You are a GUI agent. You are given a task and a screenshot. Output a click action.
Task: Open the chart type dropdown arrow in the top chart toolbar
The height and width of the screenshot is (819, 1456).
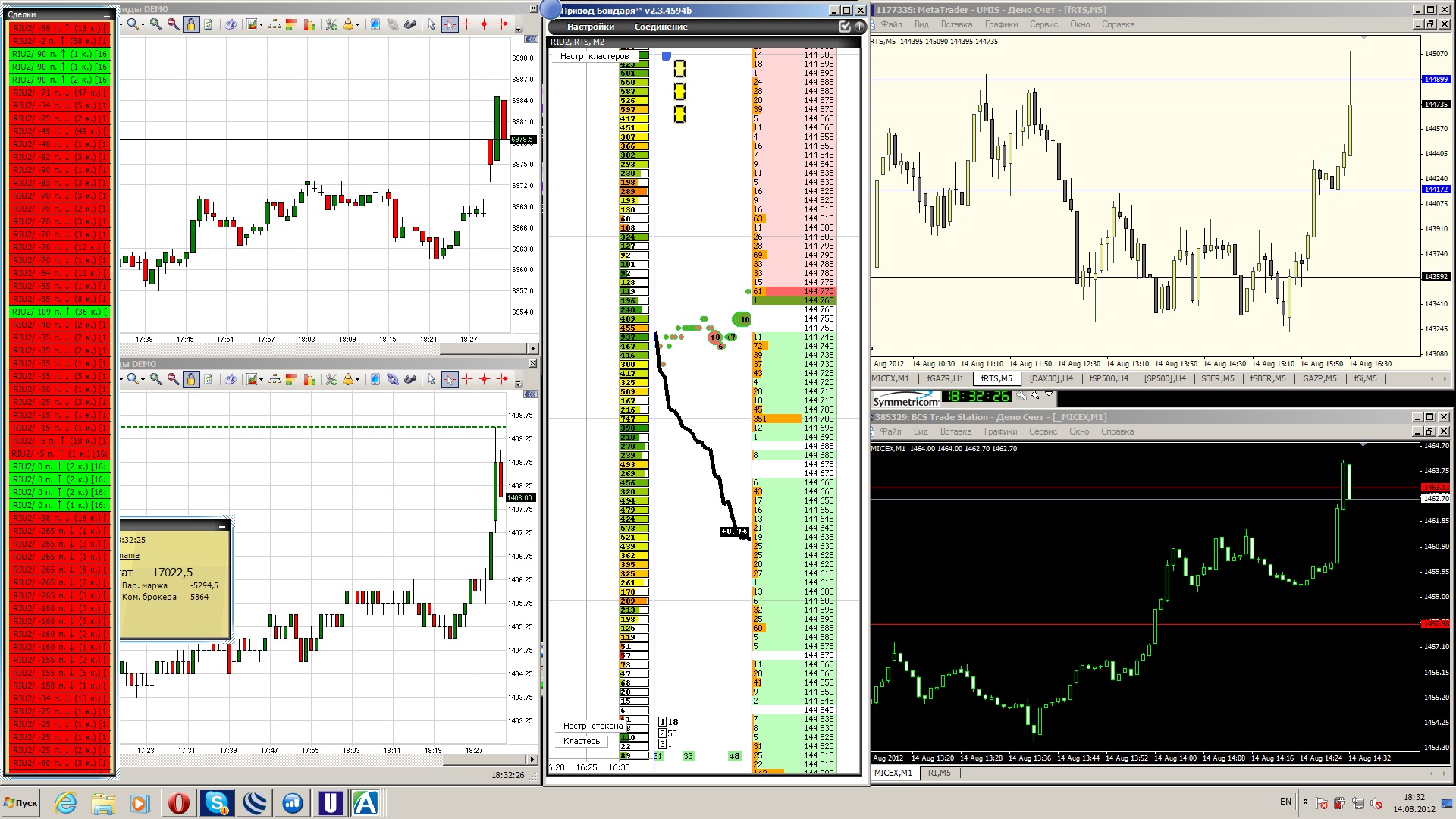(x=261, y=25)
